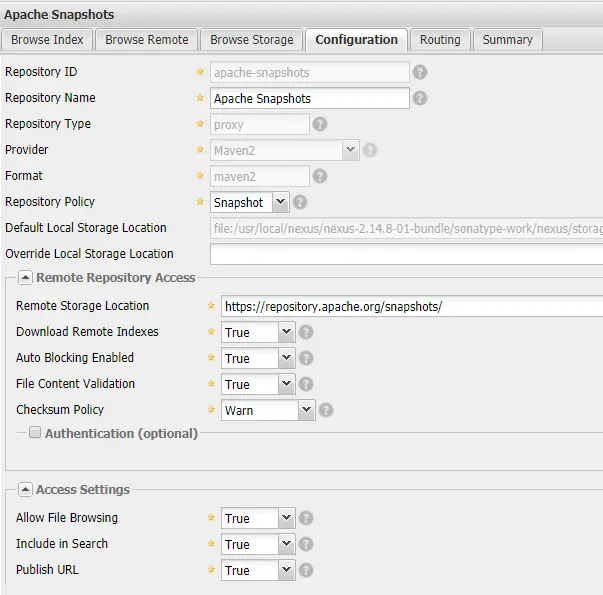
Task: Click the Format maven2 field
Action: tap(260, 176)
